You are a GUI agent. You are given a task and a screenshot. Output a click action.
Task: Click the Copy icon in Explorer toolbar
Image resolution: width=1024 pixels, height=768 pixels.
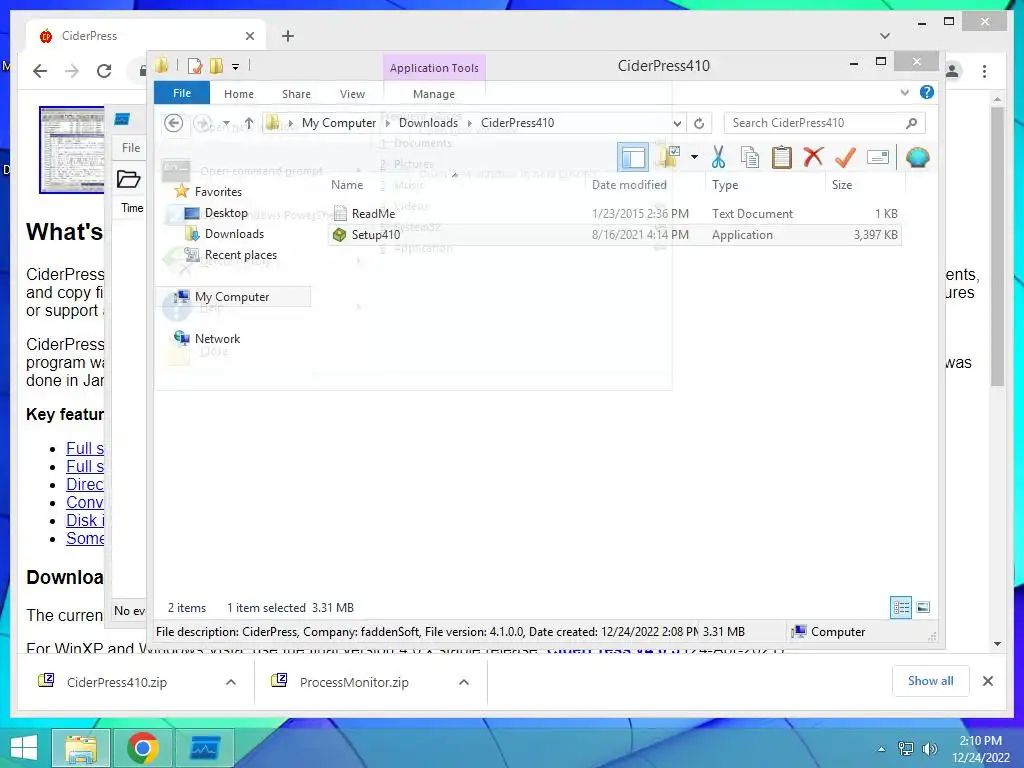(x=750, y=157)
